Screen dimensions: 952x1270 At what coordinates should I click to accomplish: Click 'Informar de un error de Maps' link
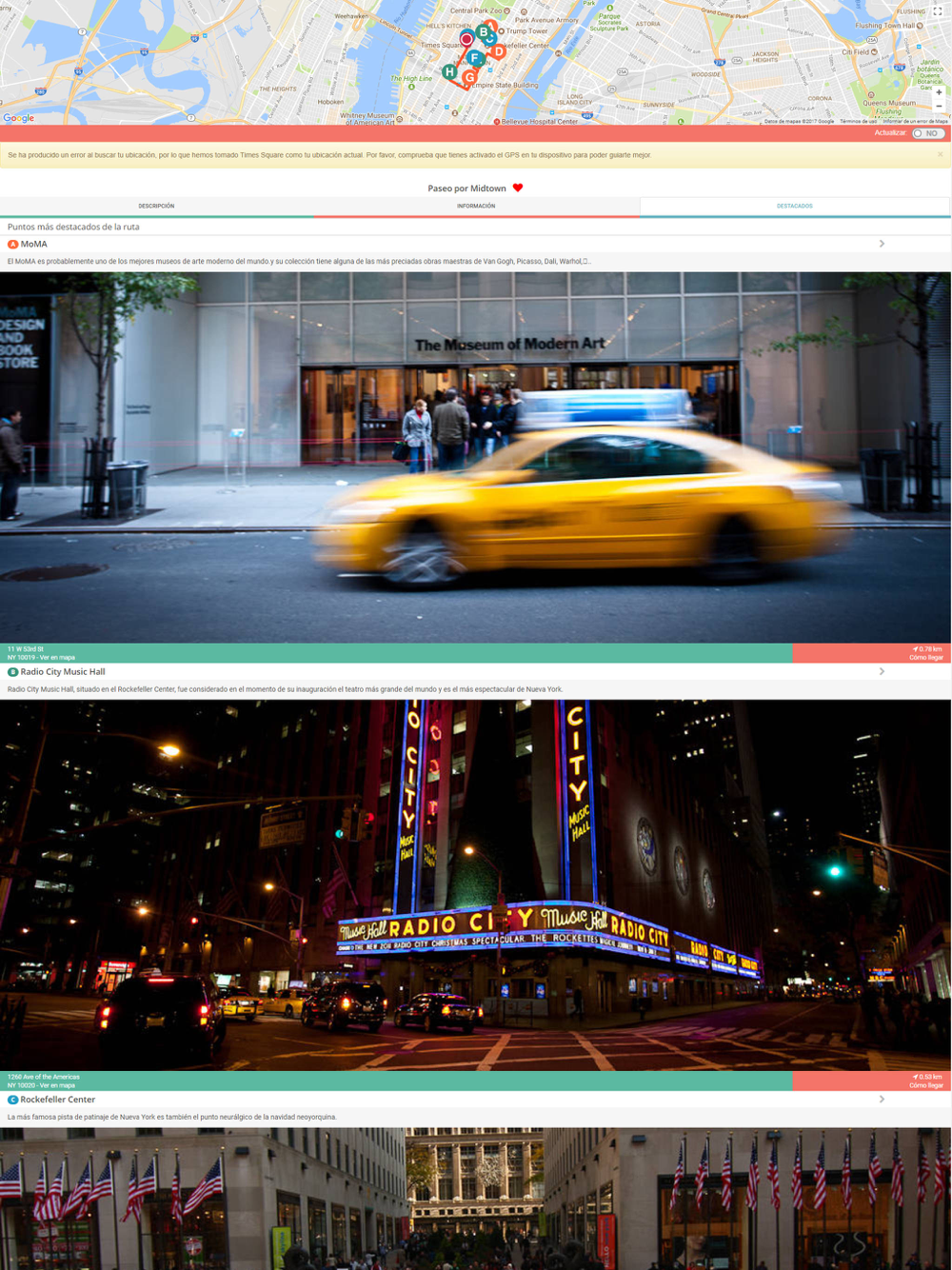(915, 121)
